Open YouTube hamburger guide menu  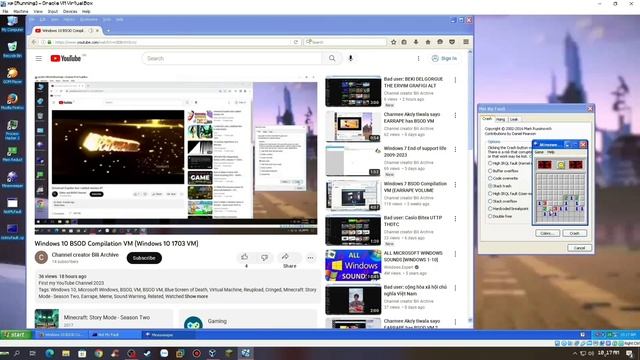coord(39,58)
